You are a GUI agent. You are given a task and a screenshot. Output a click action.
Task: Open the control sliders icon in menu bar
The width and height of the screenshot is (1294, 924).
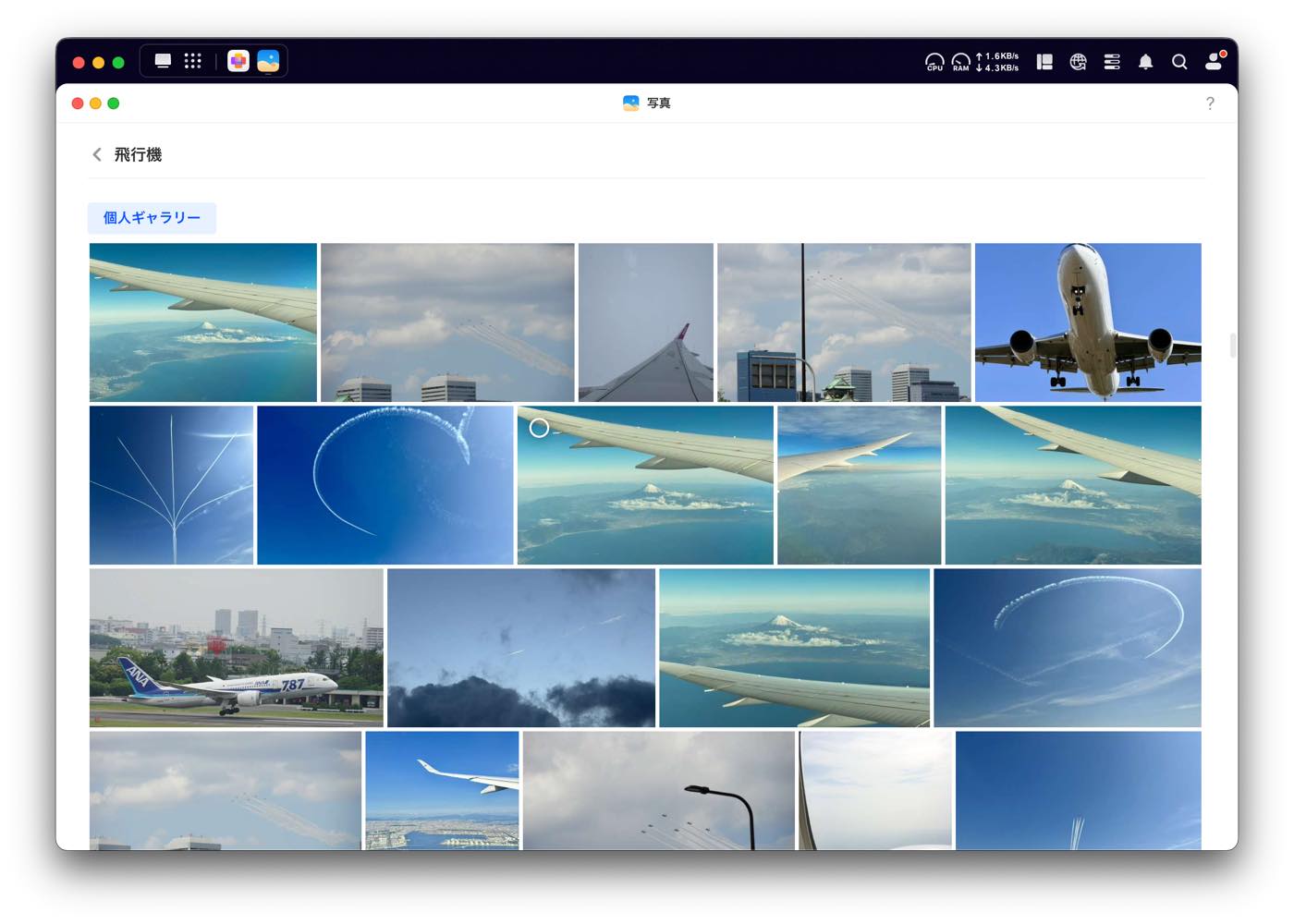1112,61
